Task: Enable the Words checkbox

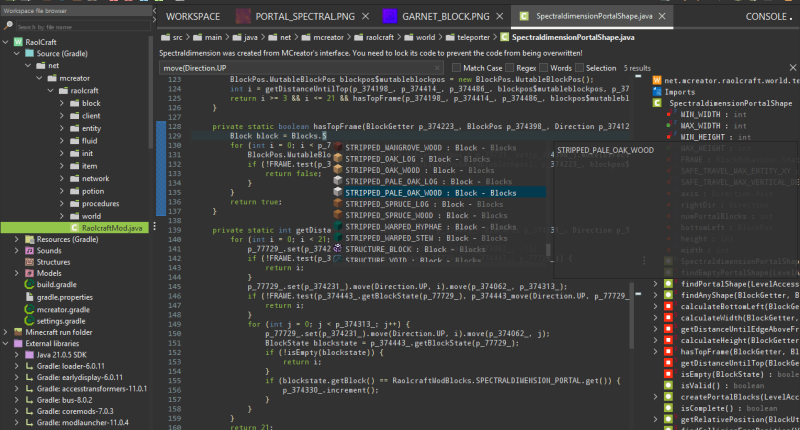Action: tap(544, 67)
